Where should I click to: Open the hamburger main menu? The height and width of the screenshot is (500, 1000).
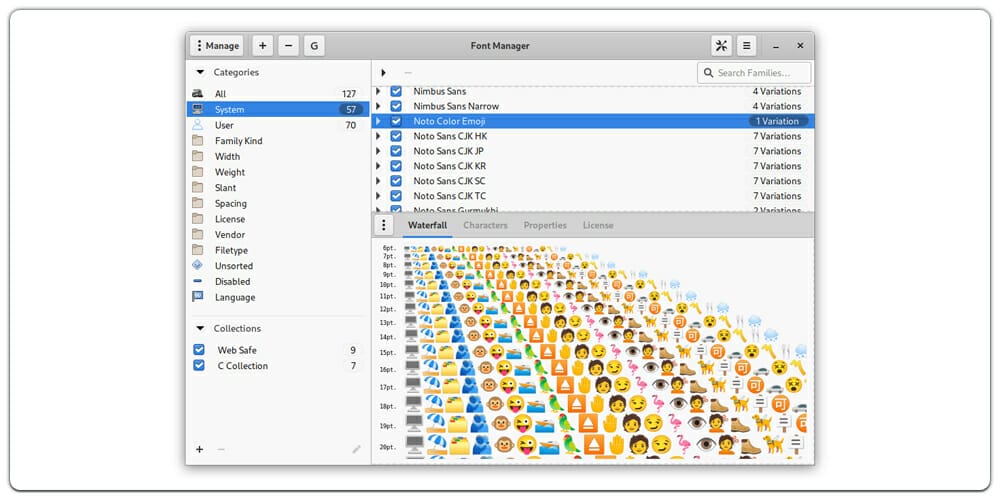pyautogui.click(x=747, y=46)
